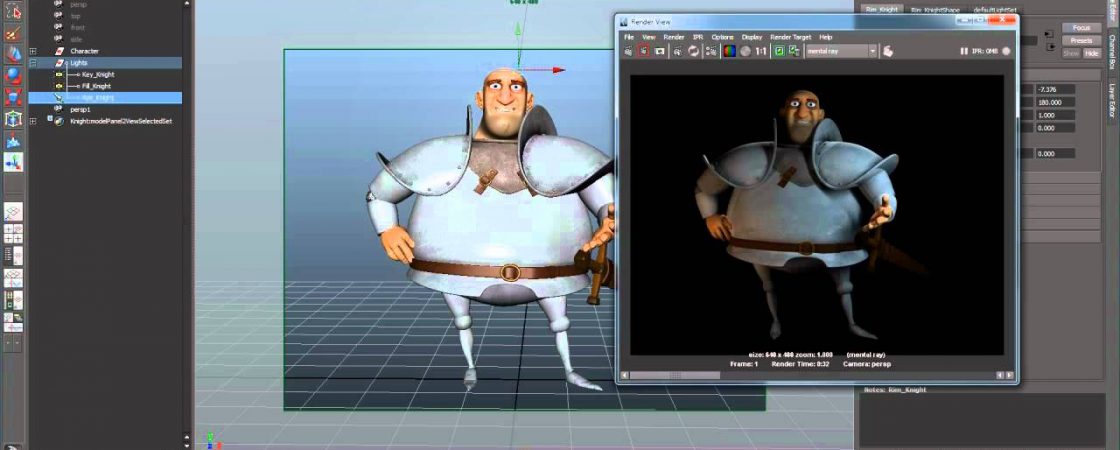Image resolution: width=1120 pixels, height=450 pixels.
Task: Select the Show Manipulator tool
Action: (x=14, y=162)
